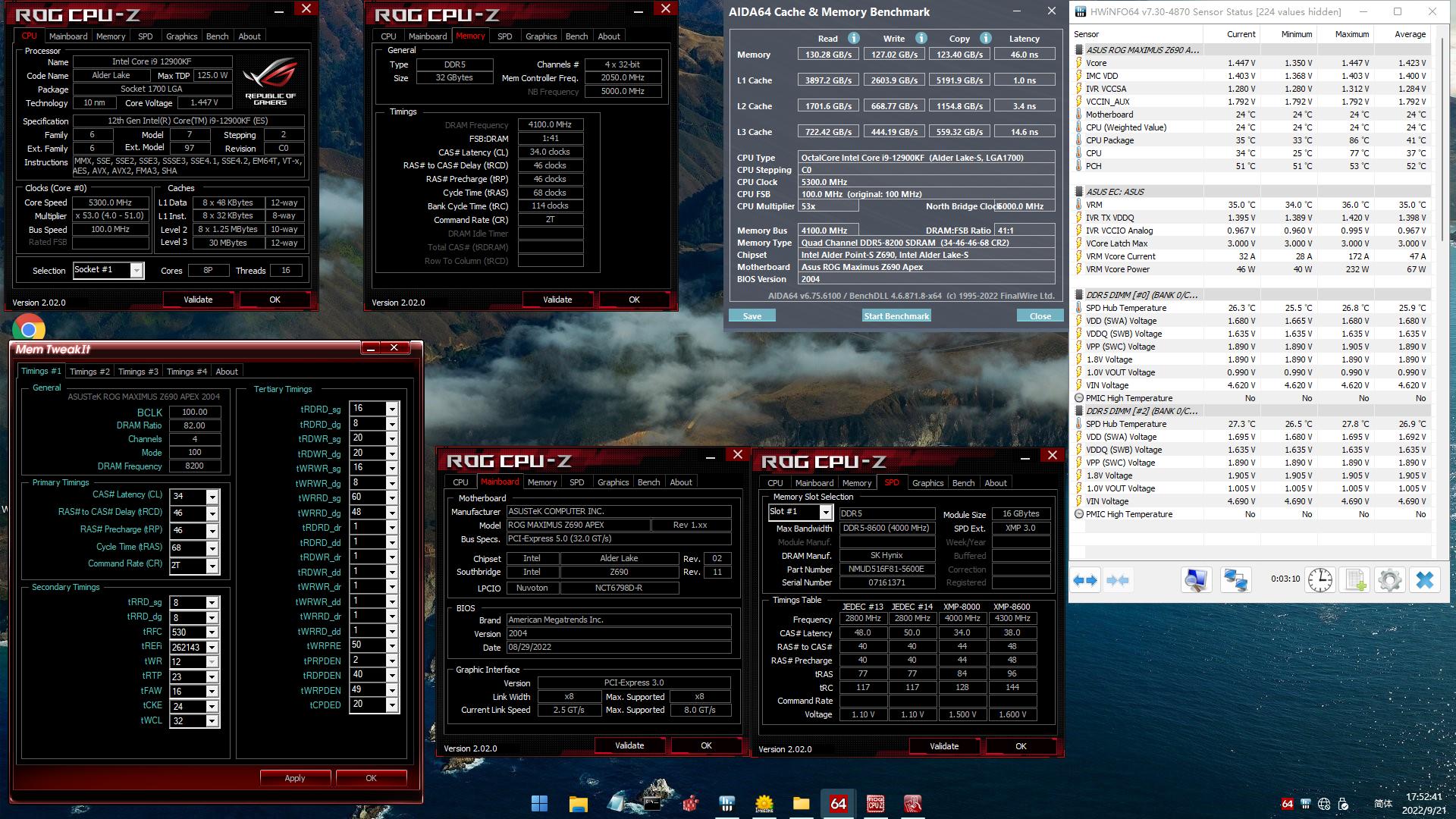The image size is (1456, 819).
Task: Click info icon next to Write column
Action: click(x=921, y=38)
